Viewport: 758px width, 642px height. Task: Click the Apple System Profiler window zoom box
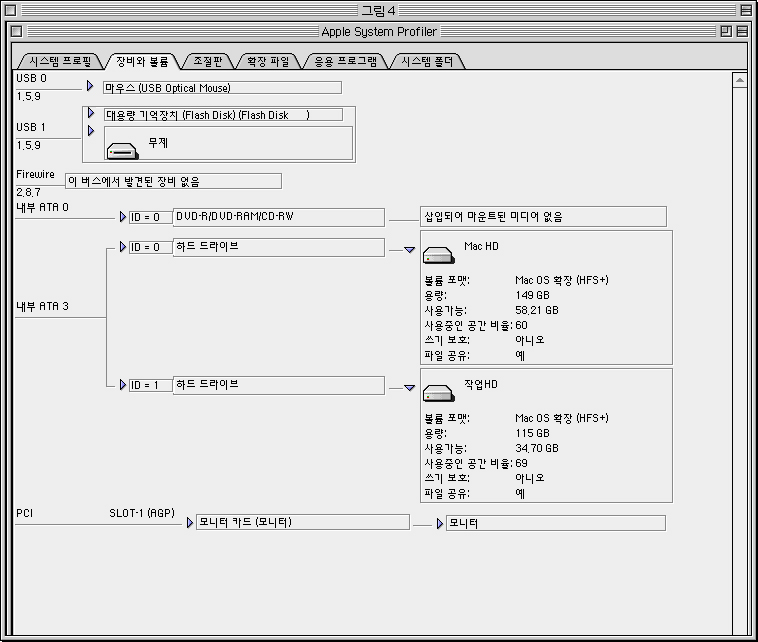[x=725, y=32]
